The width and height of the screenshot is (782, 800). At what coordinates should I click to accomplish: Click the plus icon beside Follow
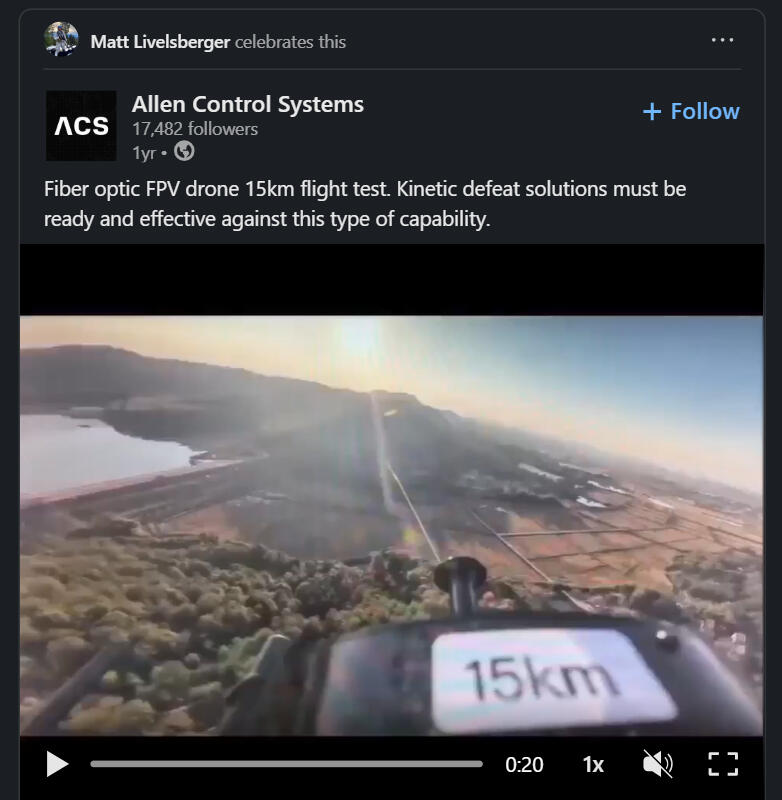point(652,111)
